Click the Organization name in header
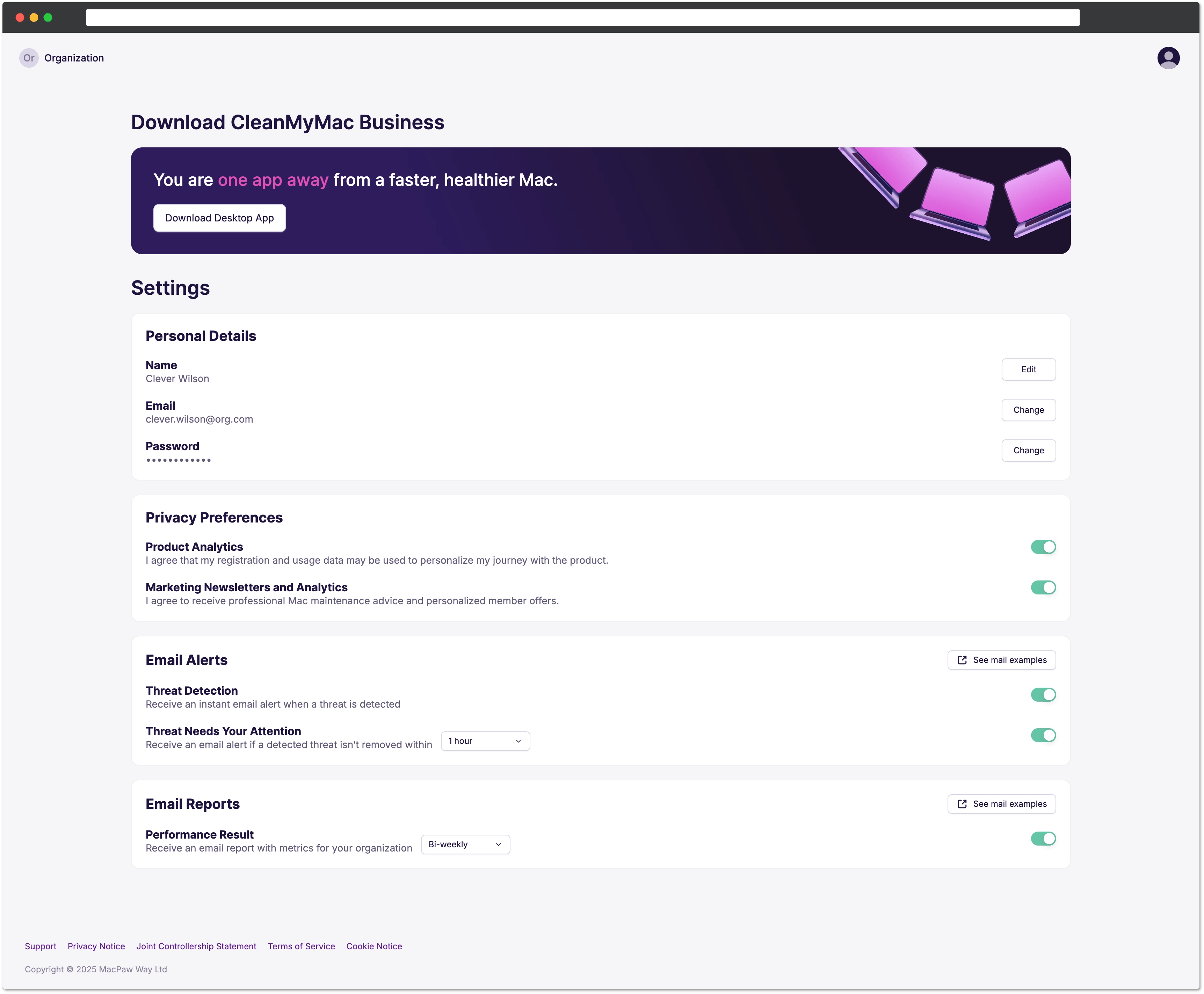Screen dimensions: 1204x994 click(74, 58)
